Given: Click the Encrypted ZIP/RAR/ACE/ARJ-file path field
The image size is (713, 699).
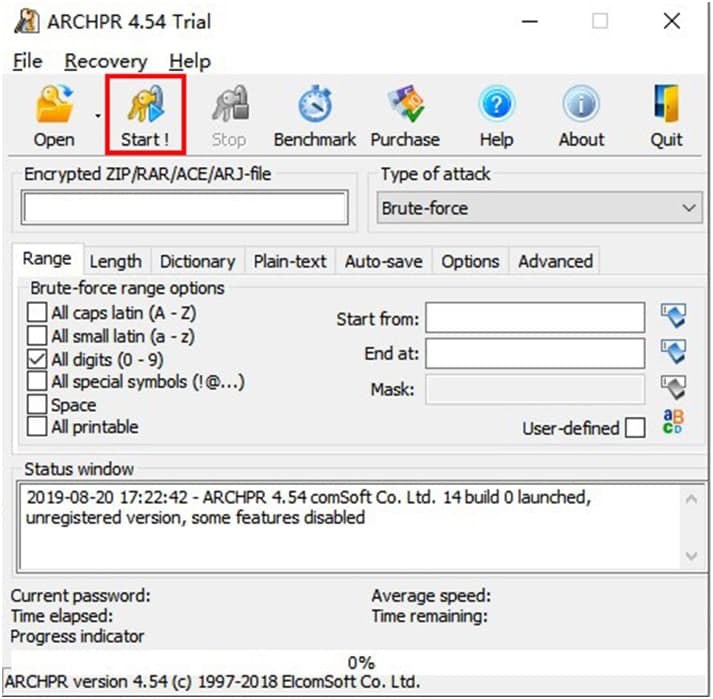Looking at the screenshot, I should pyautogui.click(x=185, y=208).
